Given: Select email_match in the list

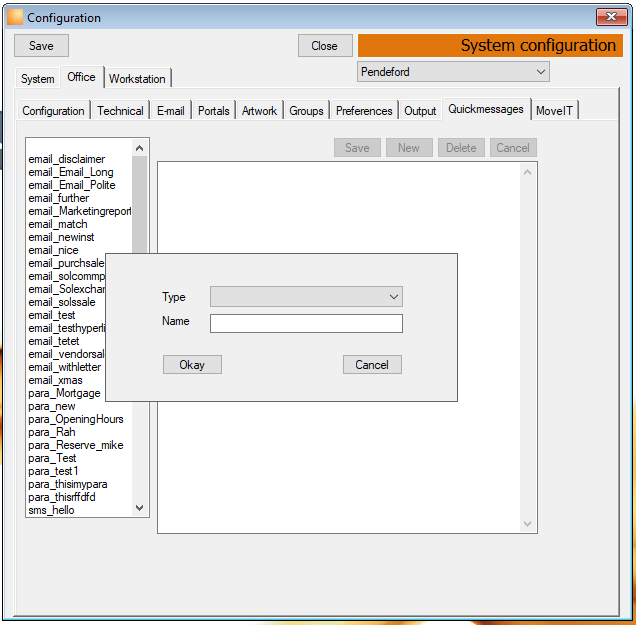Looking at the screenshot, I should 58,224.
